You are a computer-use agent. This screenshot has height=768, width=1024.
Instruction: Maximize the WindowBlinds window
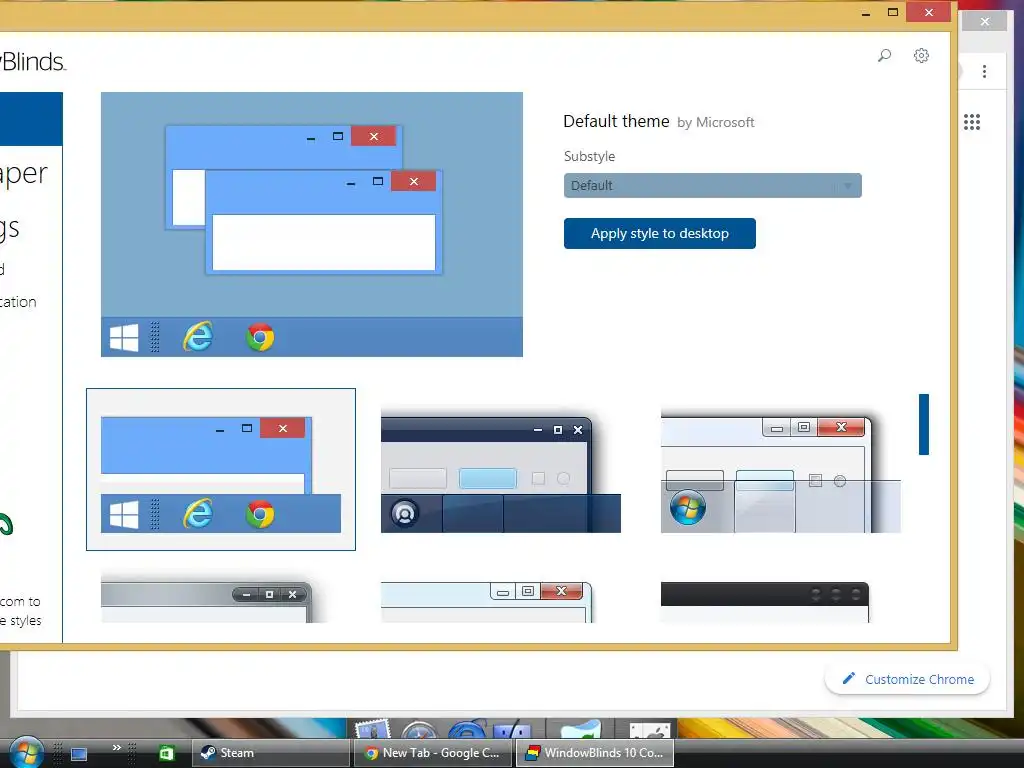pyautogui.click(x=893, y=12)
